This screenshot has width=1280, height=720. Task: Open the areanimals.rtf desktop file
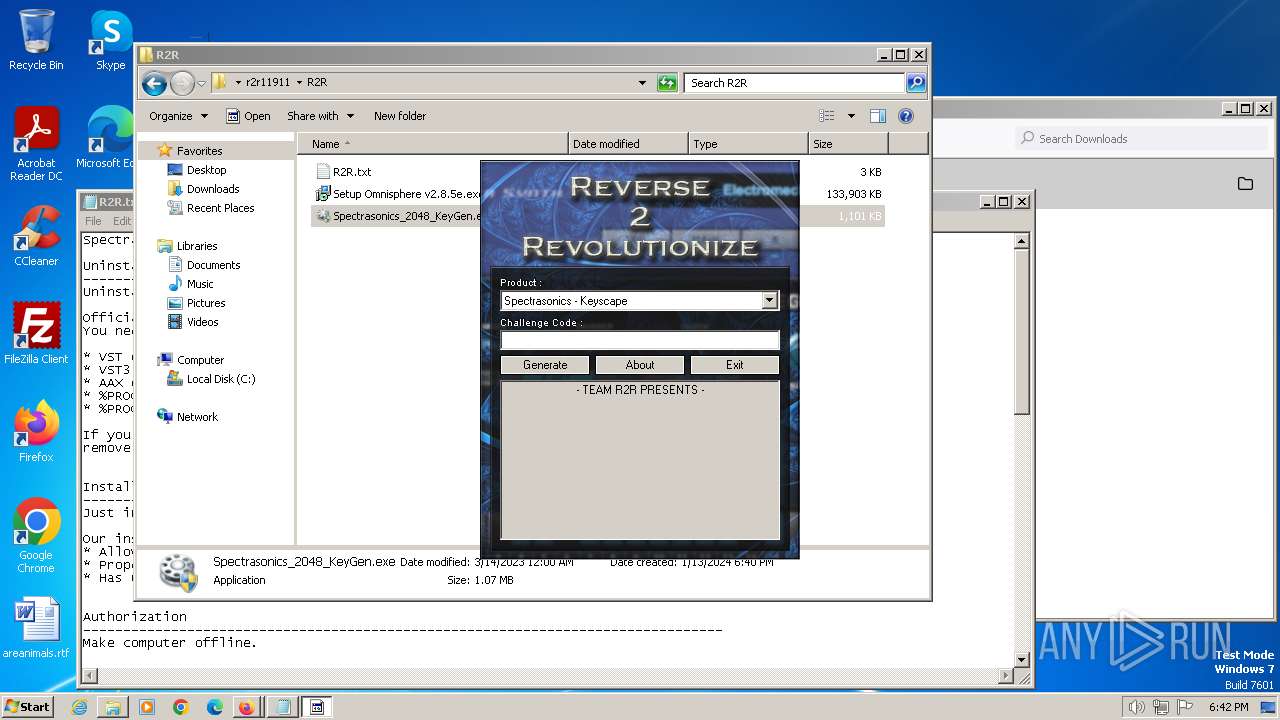pyautogui.click(x=36, y=628)
